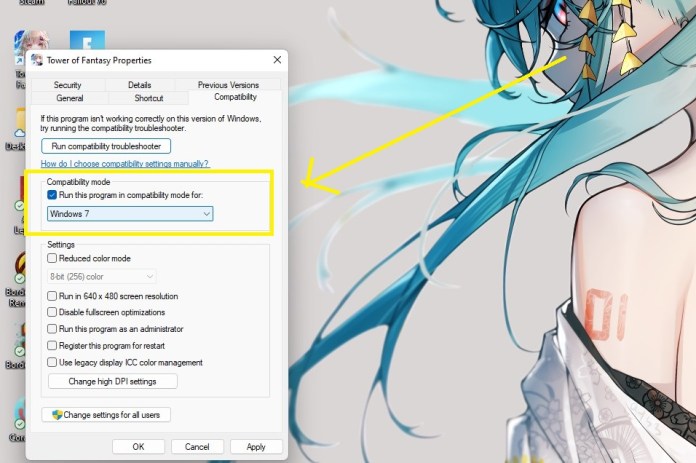Screen dimensions: 696x463
Task: Uncheck Run this program in compatibility mode
Action: click(x=52, y=195)
